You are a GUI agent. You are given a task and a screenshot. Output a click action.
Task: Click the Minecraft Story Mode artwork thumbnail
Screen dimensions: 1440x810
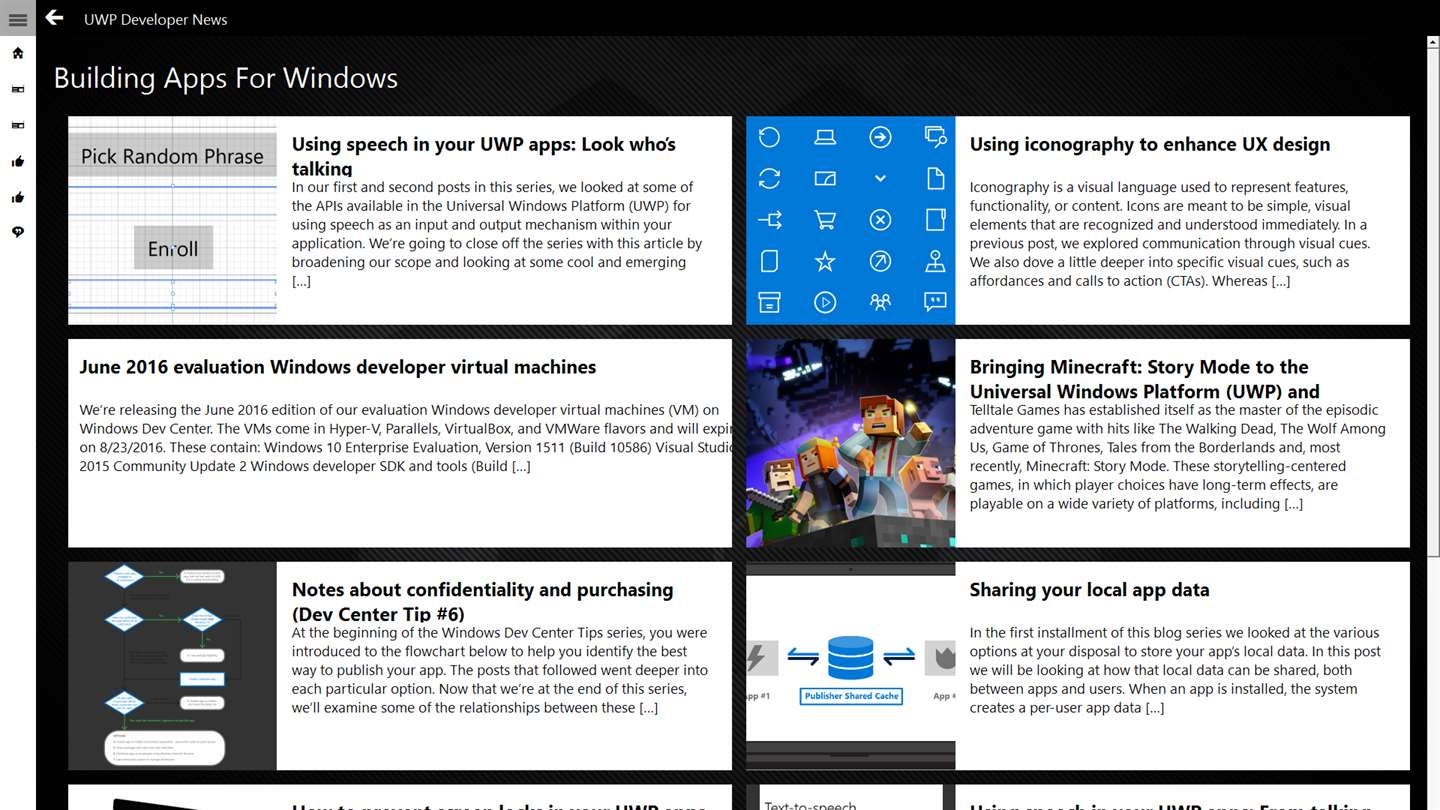(850, 443)
